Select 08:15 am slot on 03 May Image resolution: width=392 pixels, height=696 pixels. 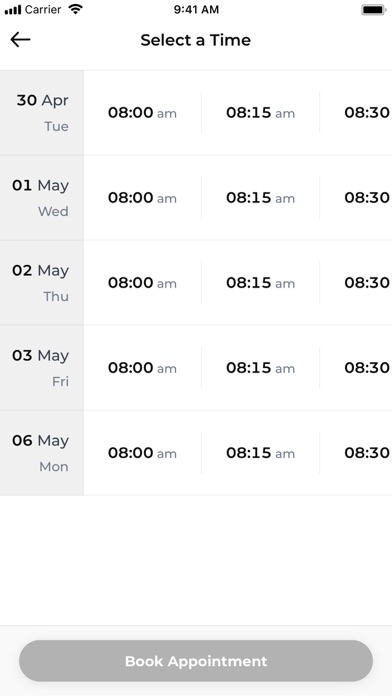click(261, 368)
